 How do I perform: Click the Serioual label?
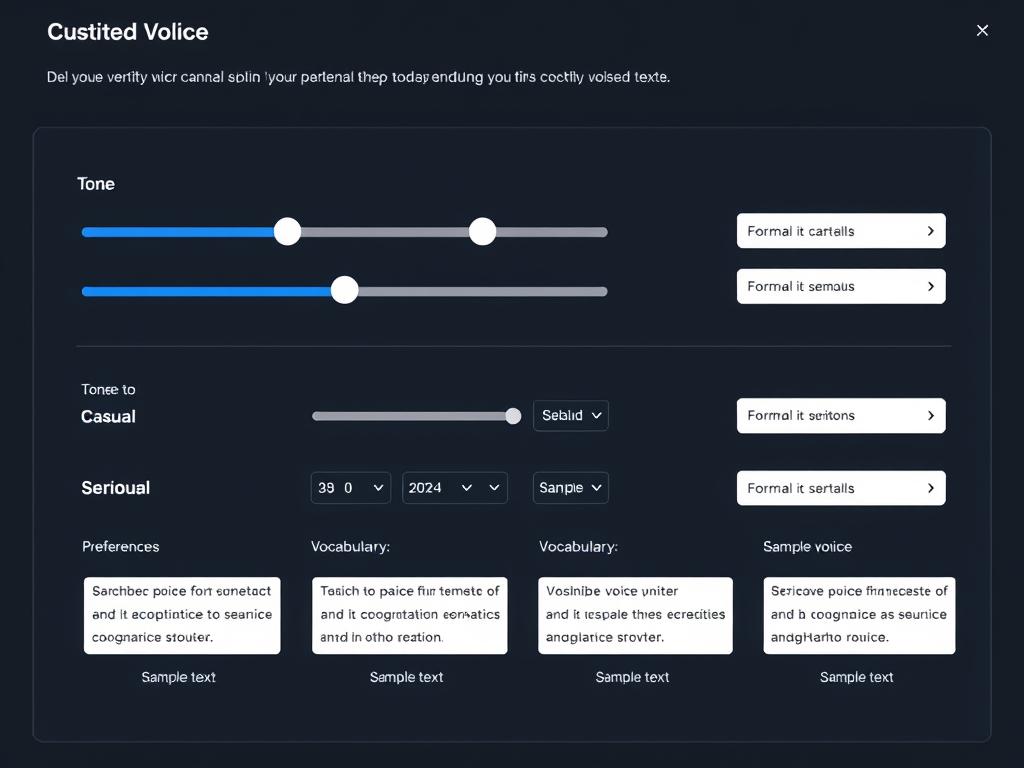tap(116, 488)
